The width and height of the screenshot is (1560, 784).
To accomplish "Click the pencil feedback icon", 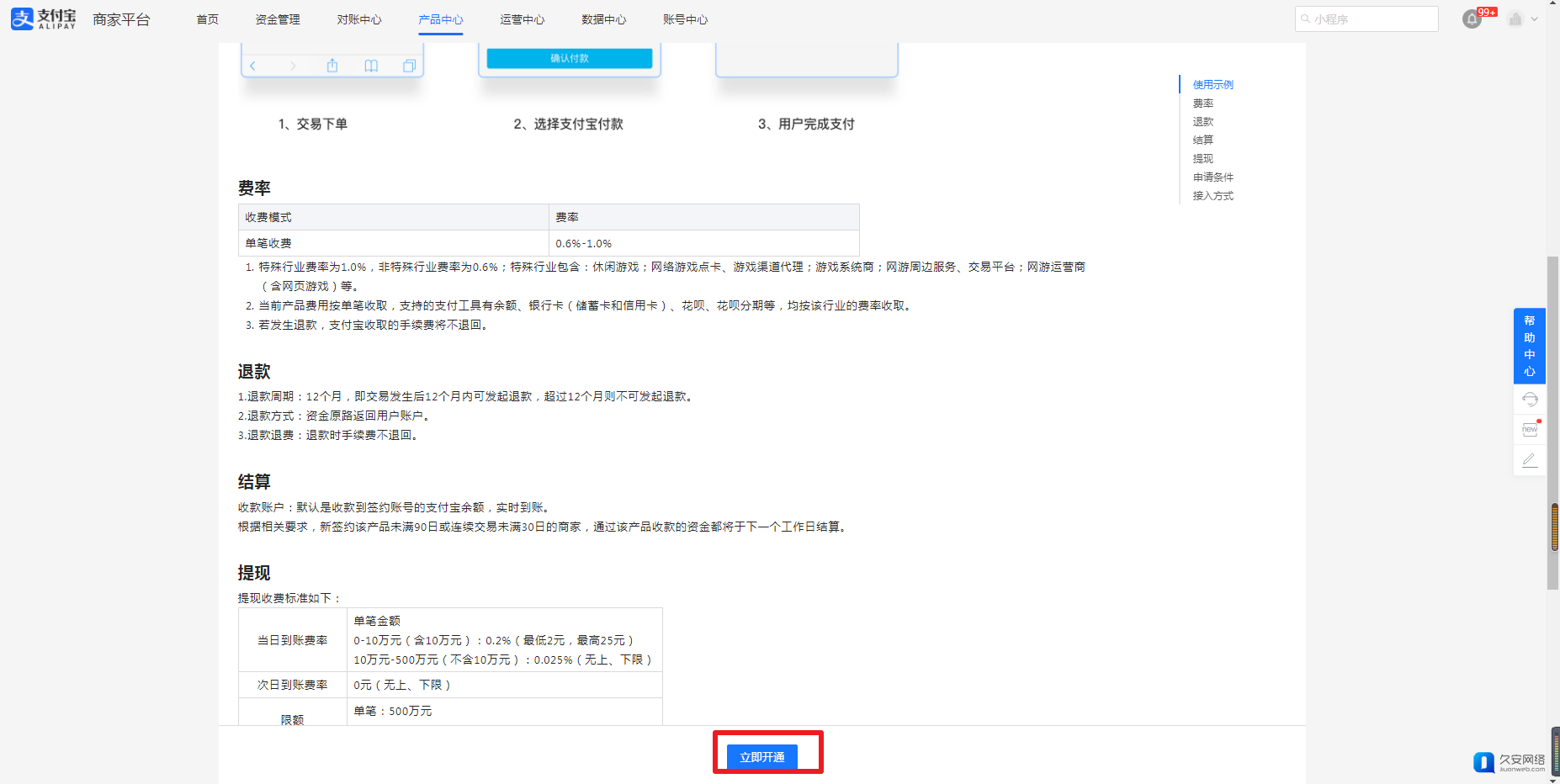I will (x=1530, y=460).
